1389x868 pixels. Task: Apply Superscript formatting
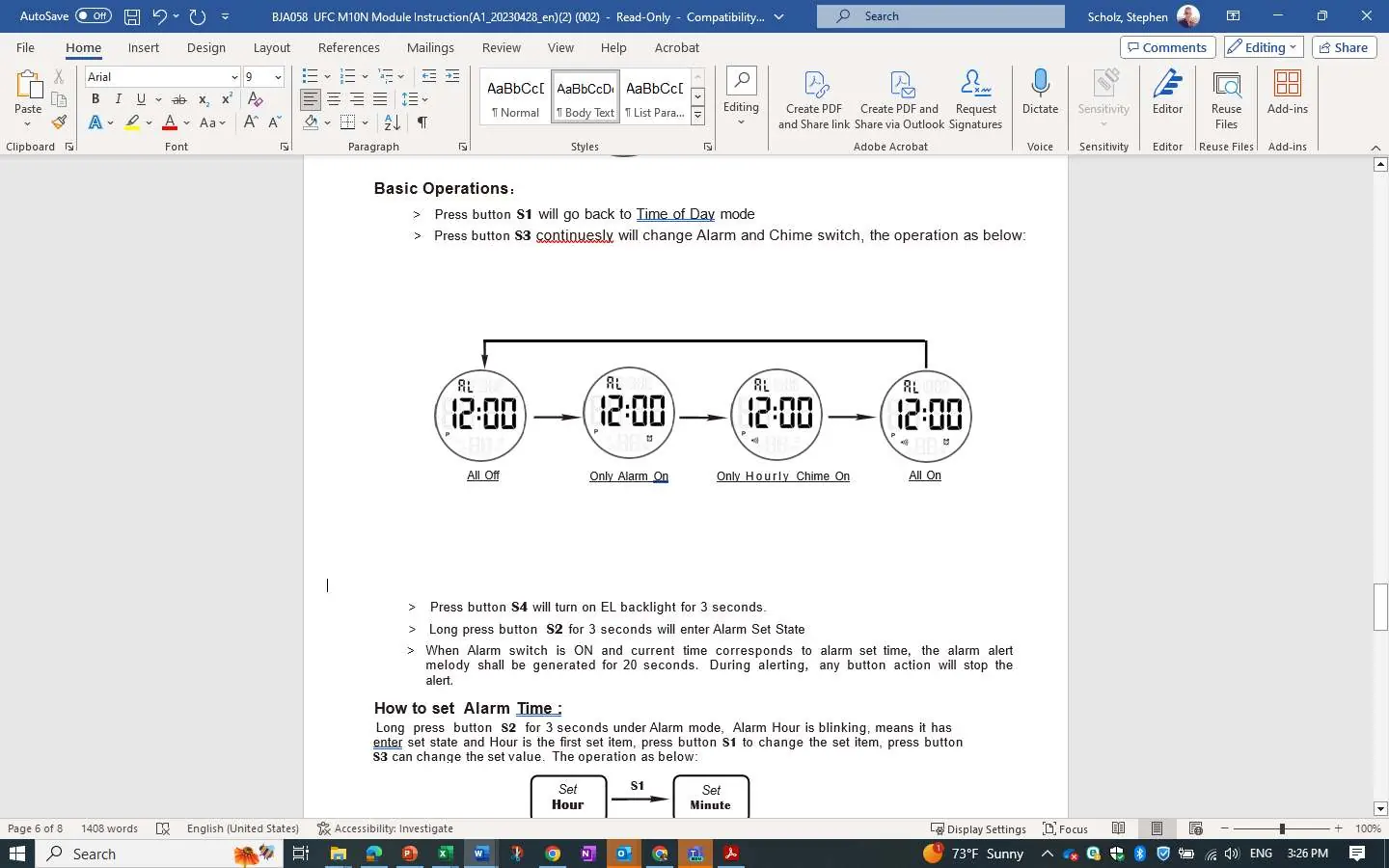[x=227, y=99]
